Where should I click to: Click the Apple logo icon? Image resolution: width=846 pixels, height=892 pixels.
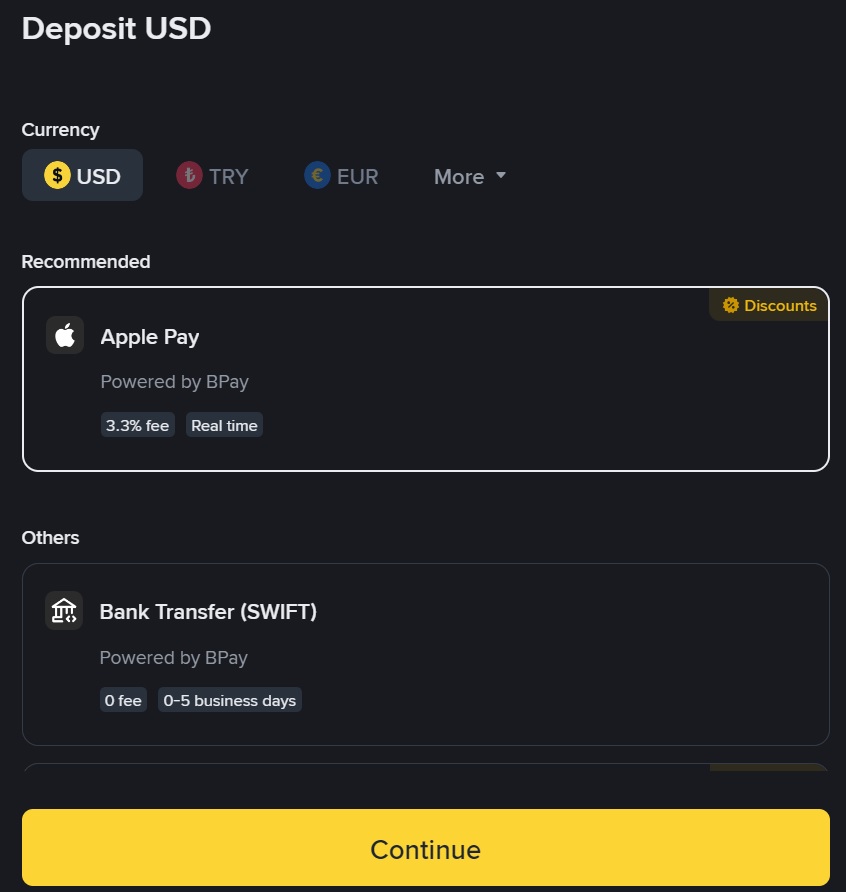(65, 336)
